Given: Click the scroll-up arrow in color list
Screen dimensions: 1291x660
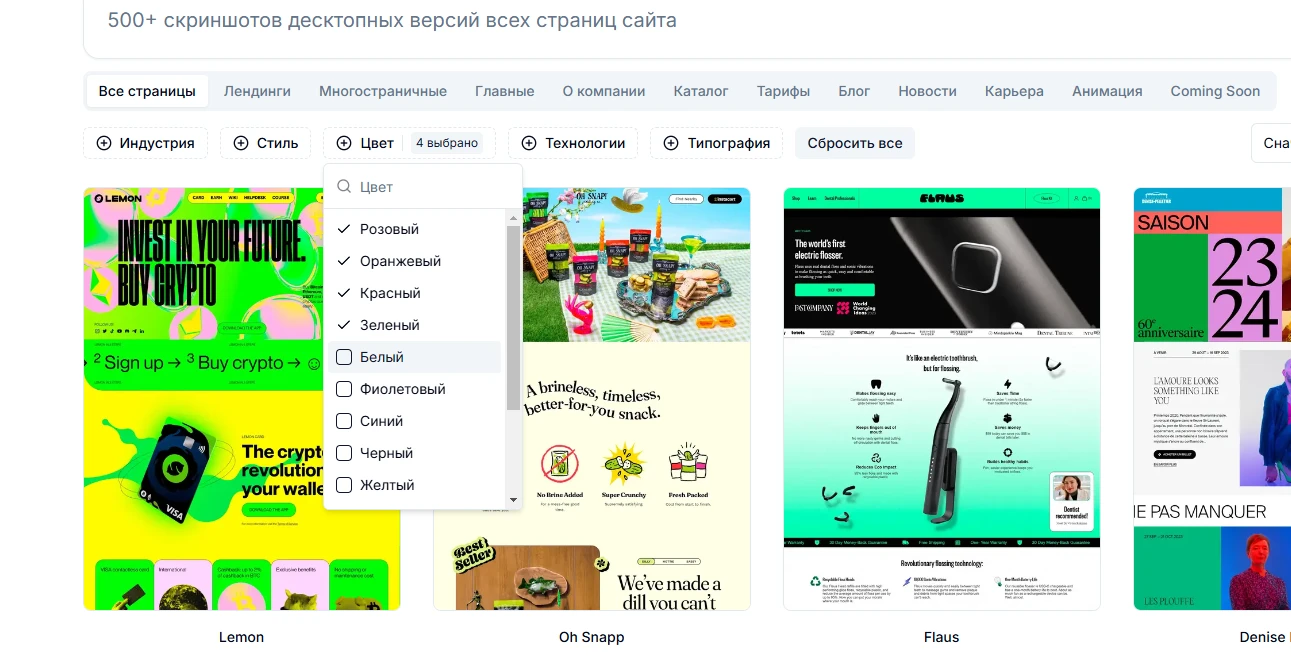Looking at the screenshot, I should tap(514, 217).
